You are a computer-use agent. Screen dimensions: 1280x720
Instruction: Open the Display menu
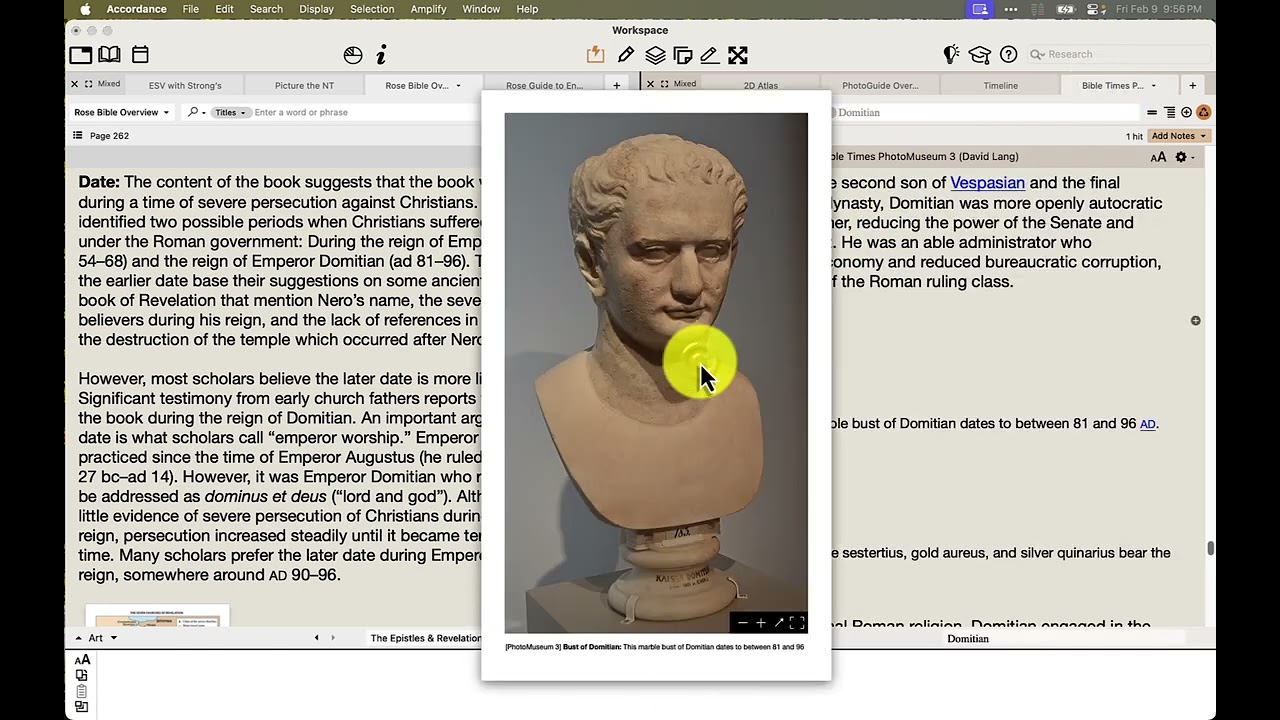coord(317,9)
